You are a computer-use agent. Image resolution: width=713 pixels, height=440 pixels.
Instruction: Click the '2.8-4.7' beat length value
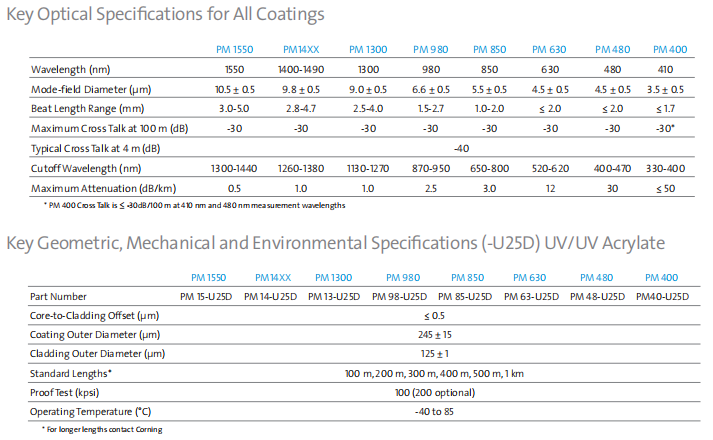(301, 109)
